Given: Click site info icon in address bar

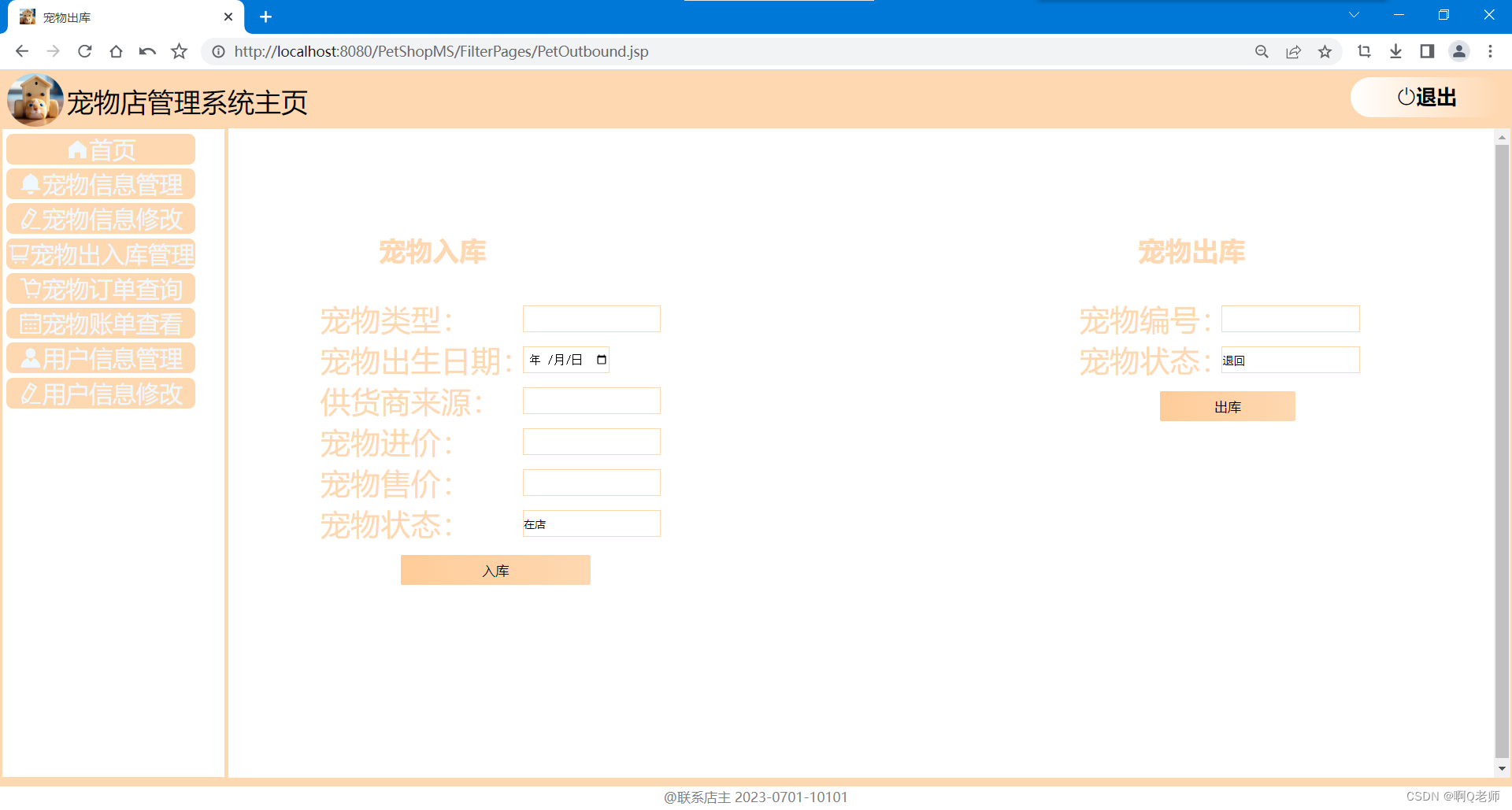Looking at the screenshot, I should pos(218,51).
